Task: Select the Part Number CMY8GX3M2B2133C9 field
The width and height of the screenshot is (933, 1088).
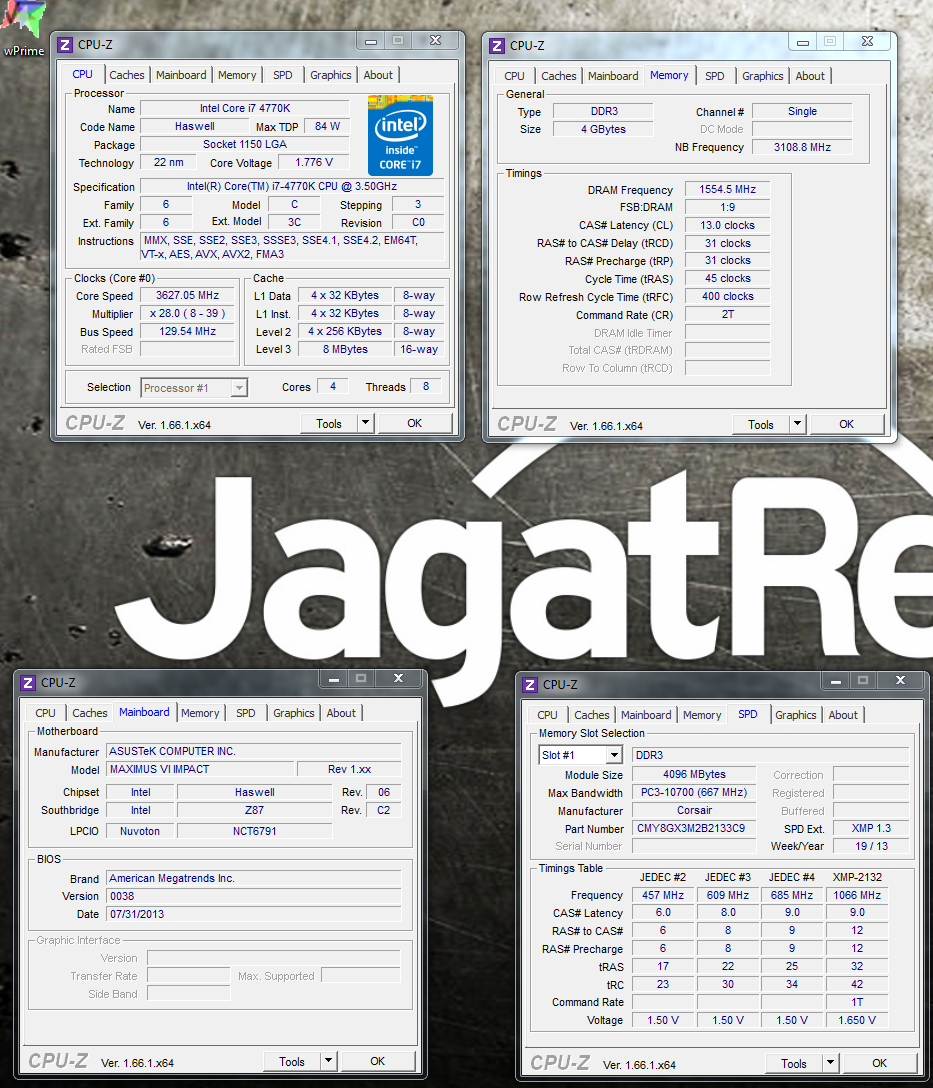Action: click(x=697, y=829)
